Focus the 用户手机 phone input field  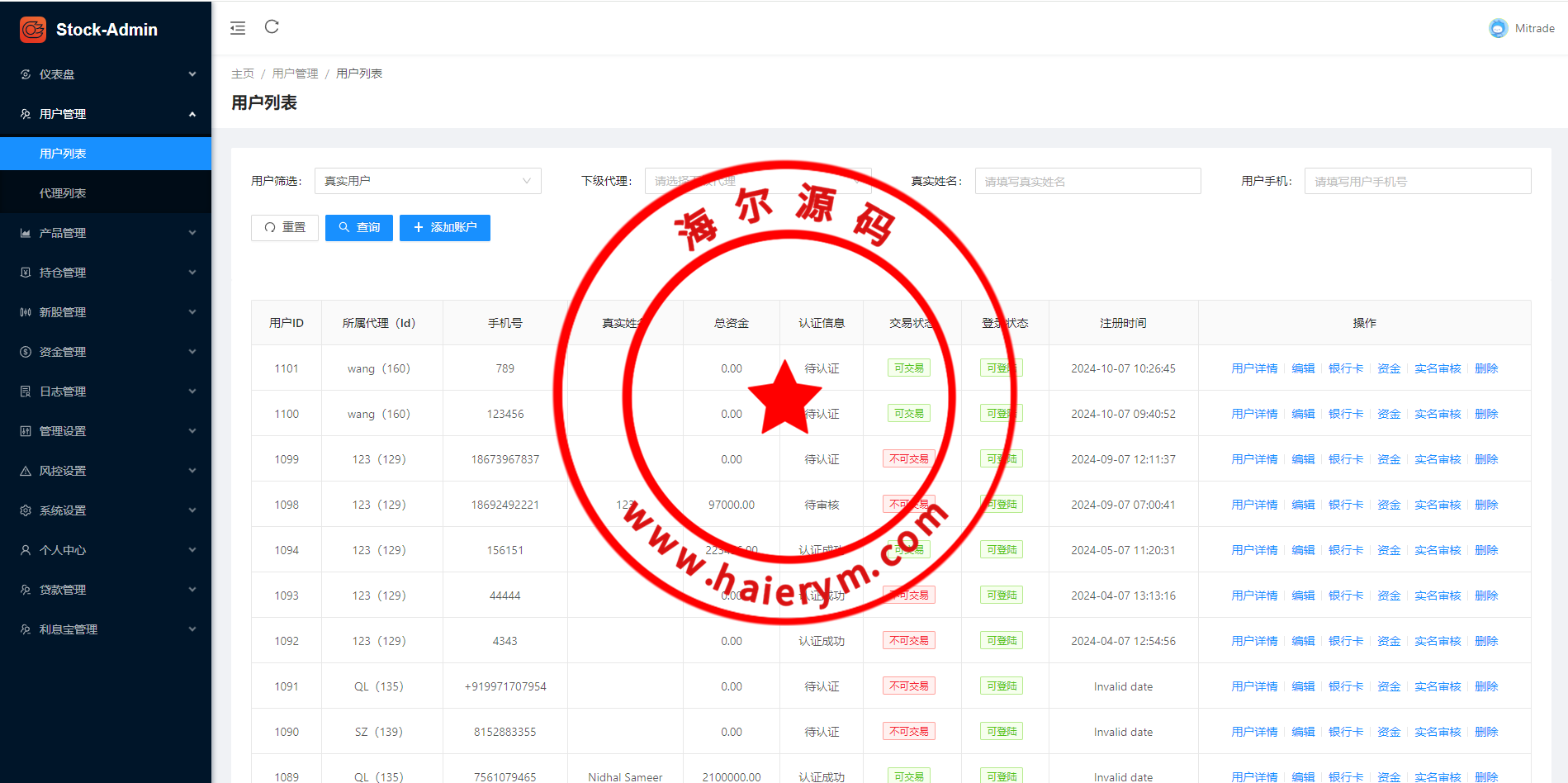point(1417,181)
